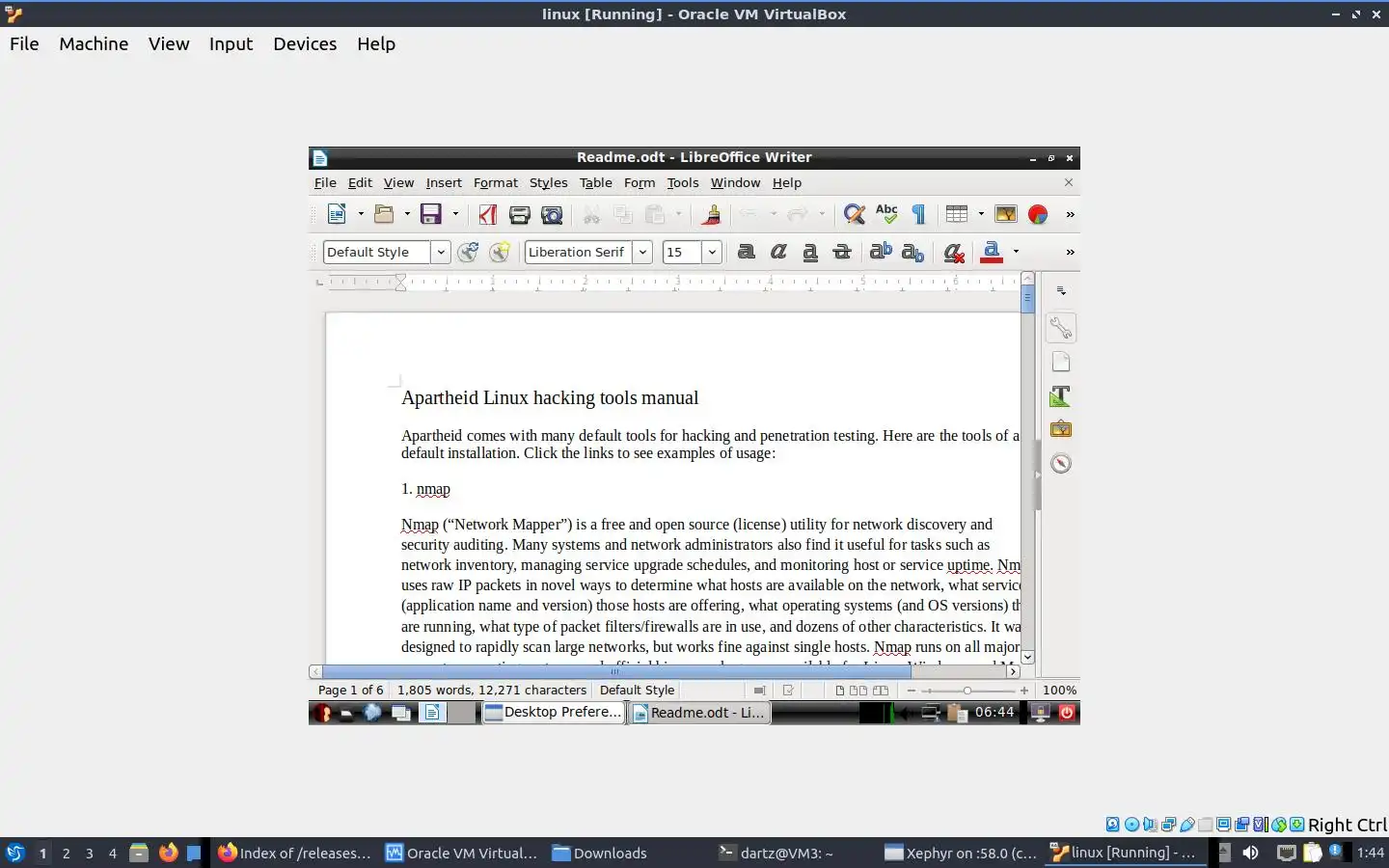Click the font color swatch icon
Image resolution: width=1389 pixels, height=868 pixels.
(991, 252)
